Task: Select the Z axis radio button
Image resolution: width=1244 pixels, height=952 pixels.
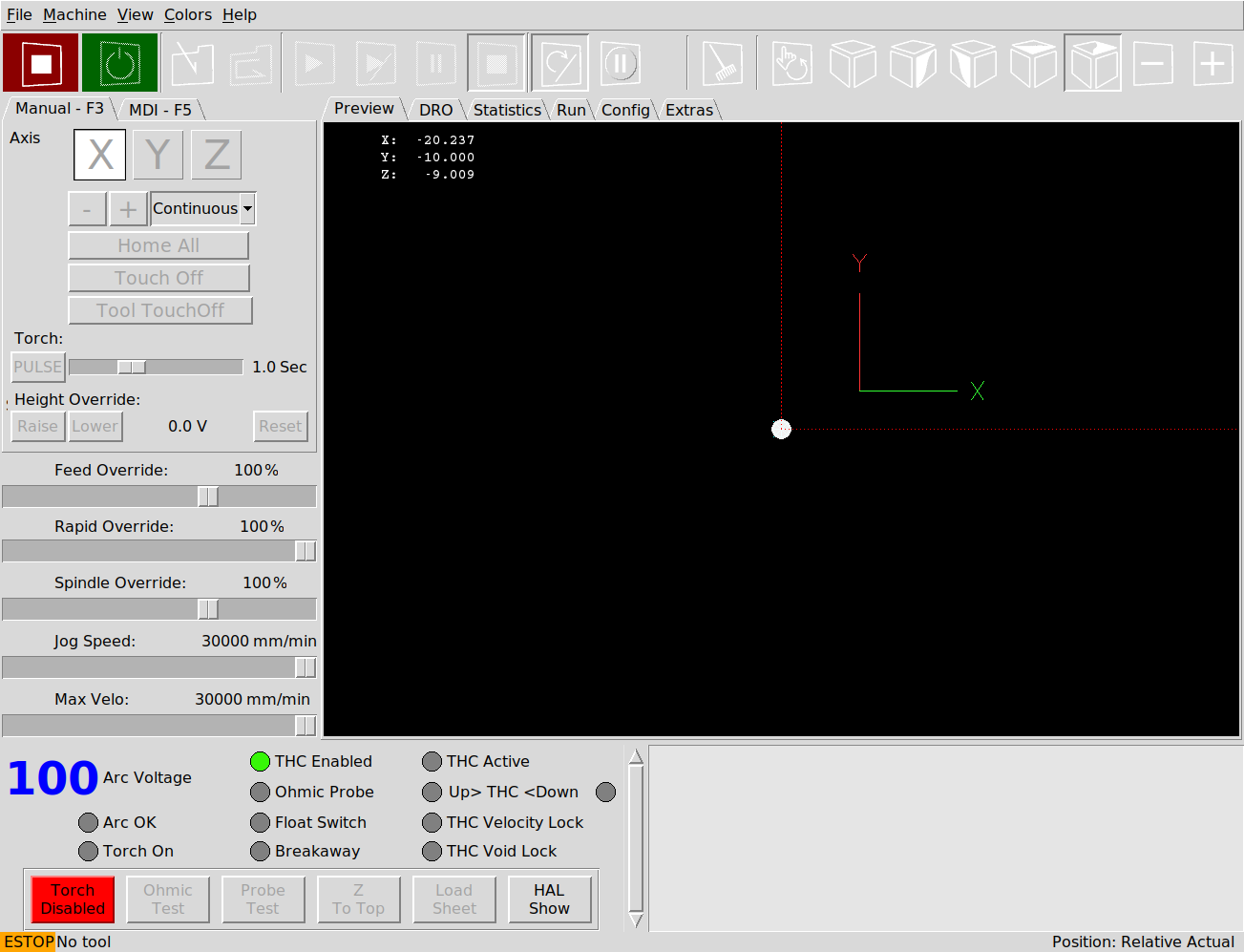Action: [x=217, y=155]
